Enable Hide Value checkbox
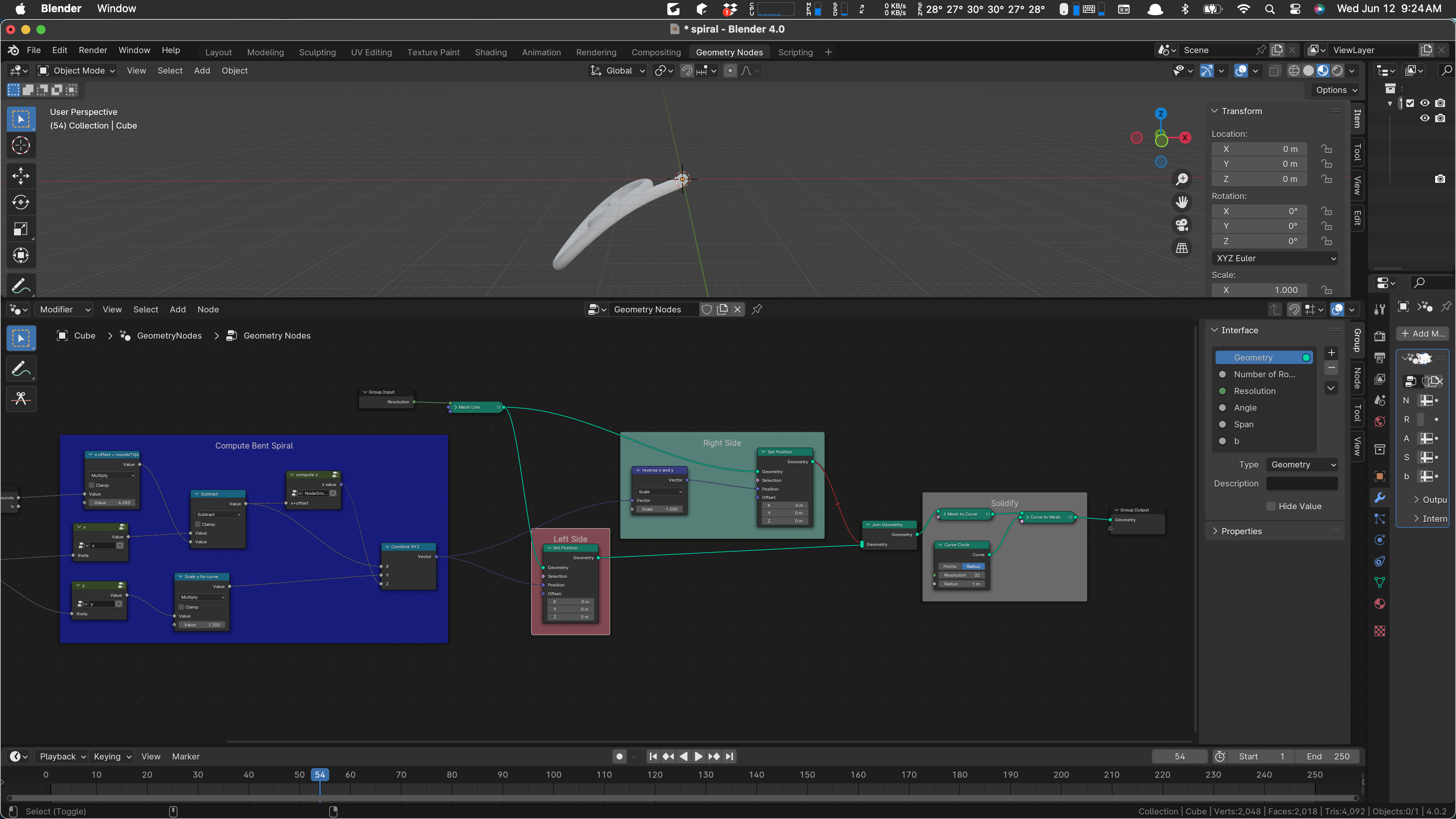This screenshot has width=1456, height=819. [1271, 507]
